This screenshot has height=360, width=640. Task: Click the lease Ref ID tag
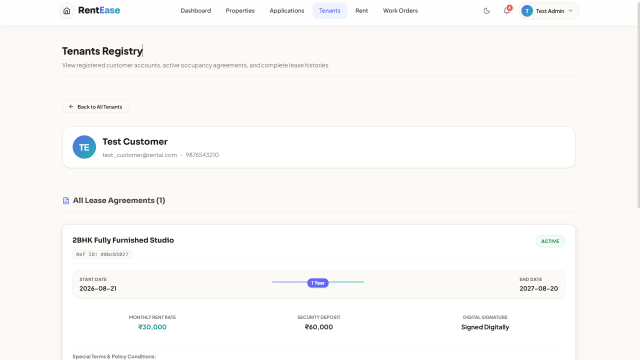[102, 254]
